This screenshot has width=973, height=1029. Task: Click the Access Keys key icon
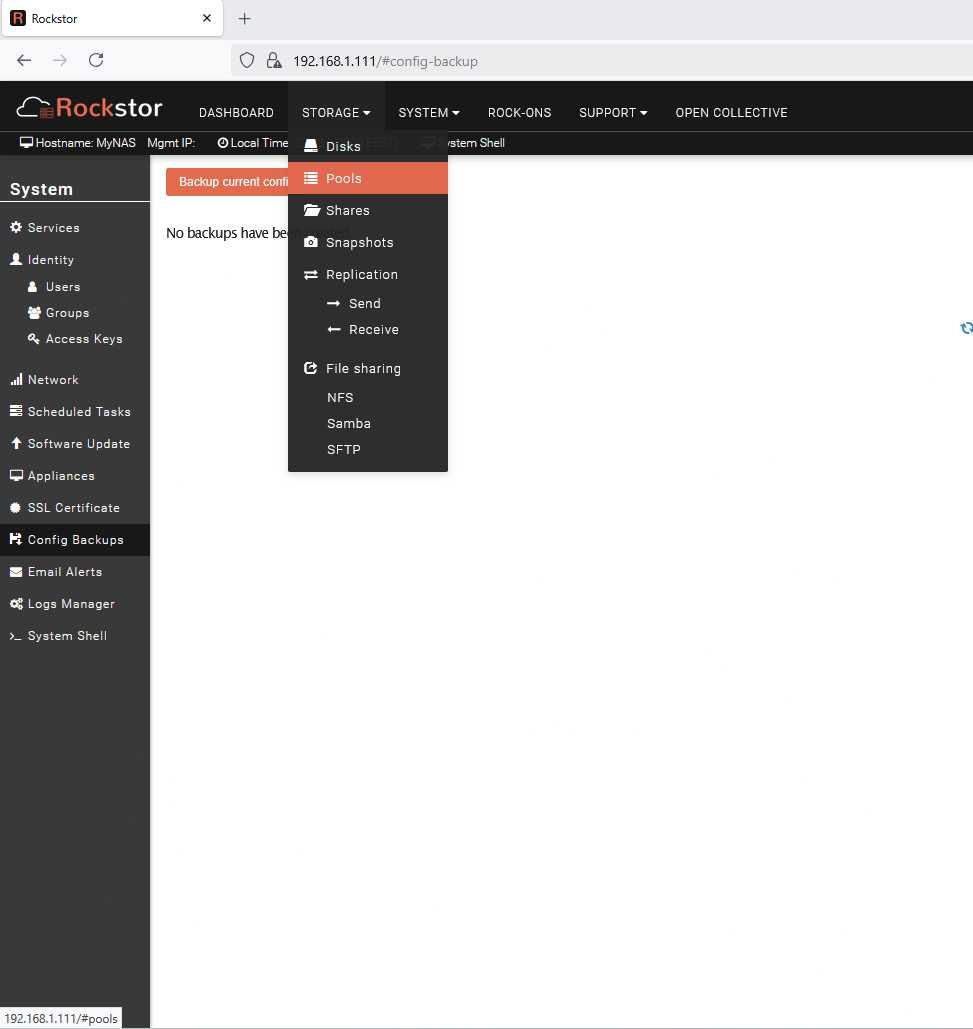(x=33, y=339)
